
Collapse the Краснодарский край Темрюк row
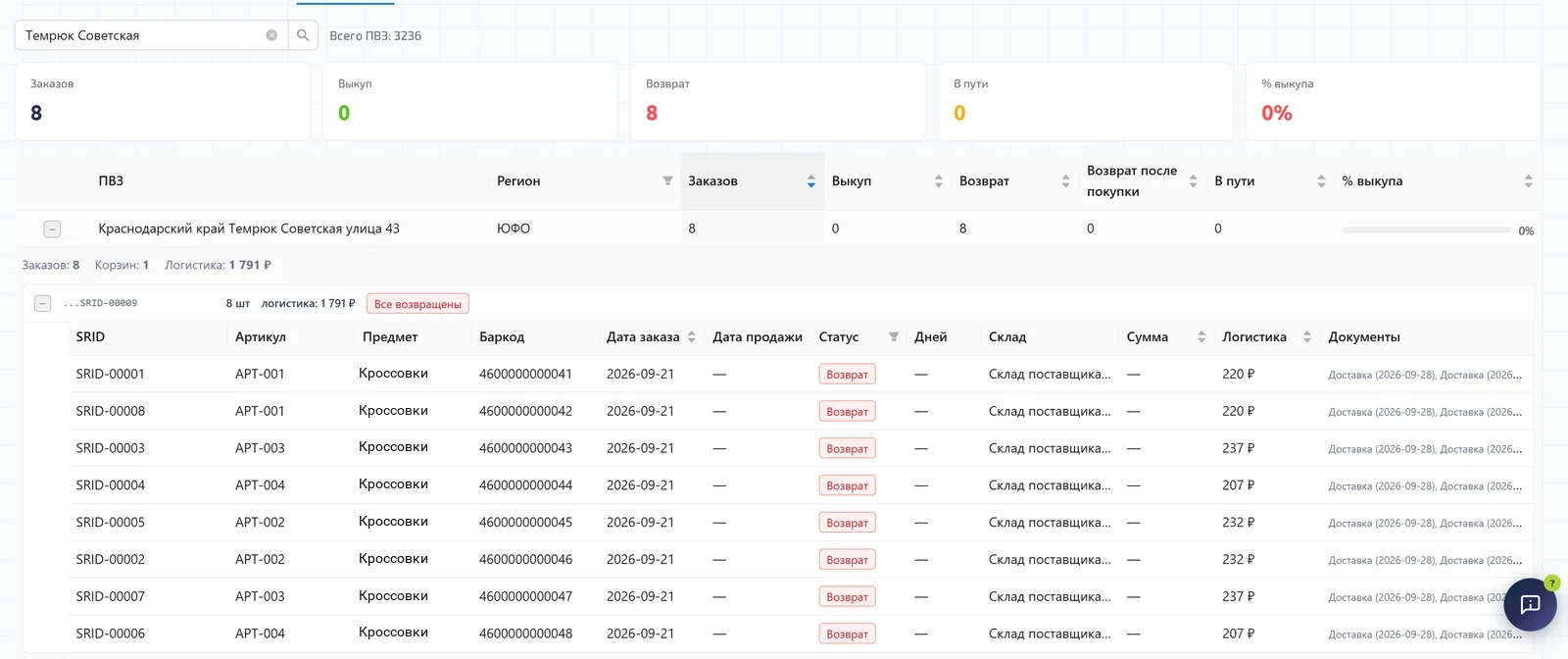[52, 228]
